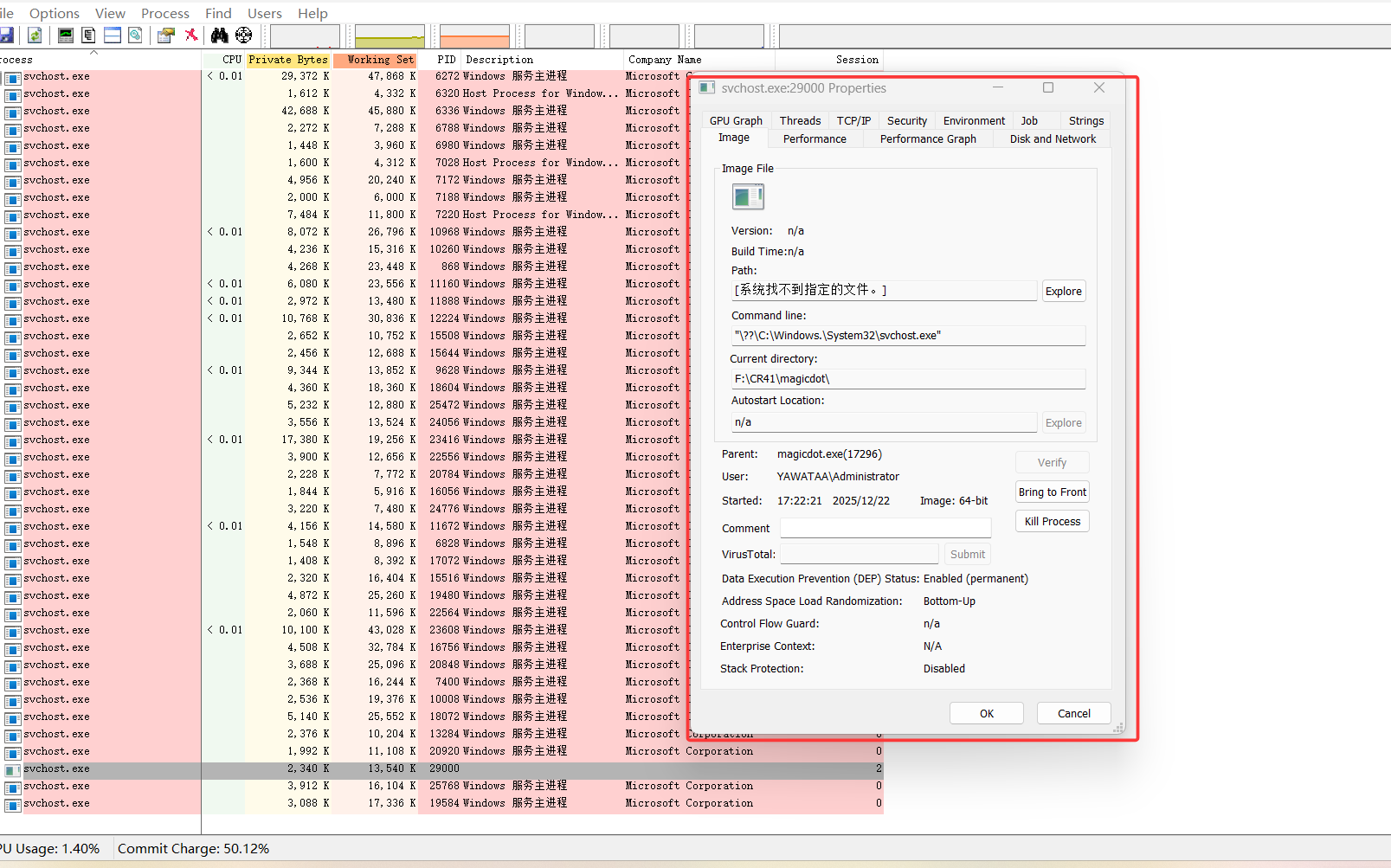Switch to the Threads tab
This screenshot has height=868, width=1391.
click(800, 120)
